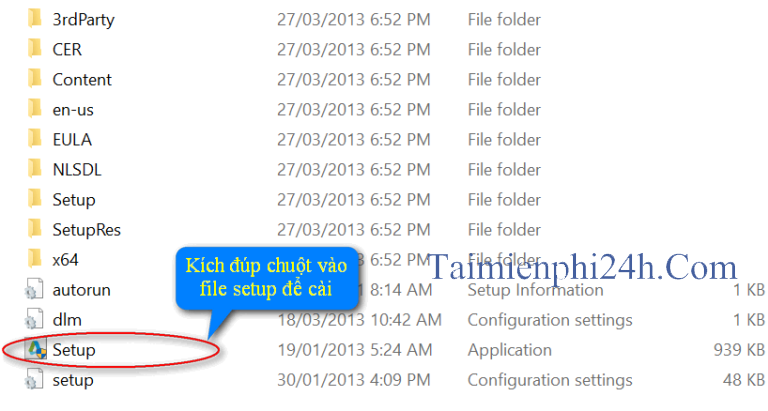Select the dlm configuration file icon

[34, 319]
